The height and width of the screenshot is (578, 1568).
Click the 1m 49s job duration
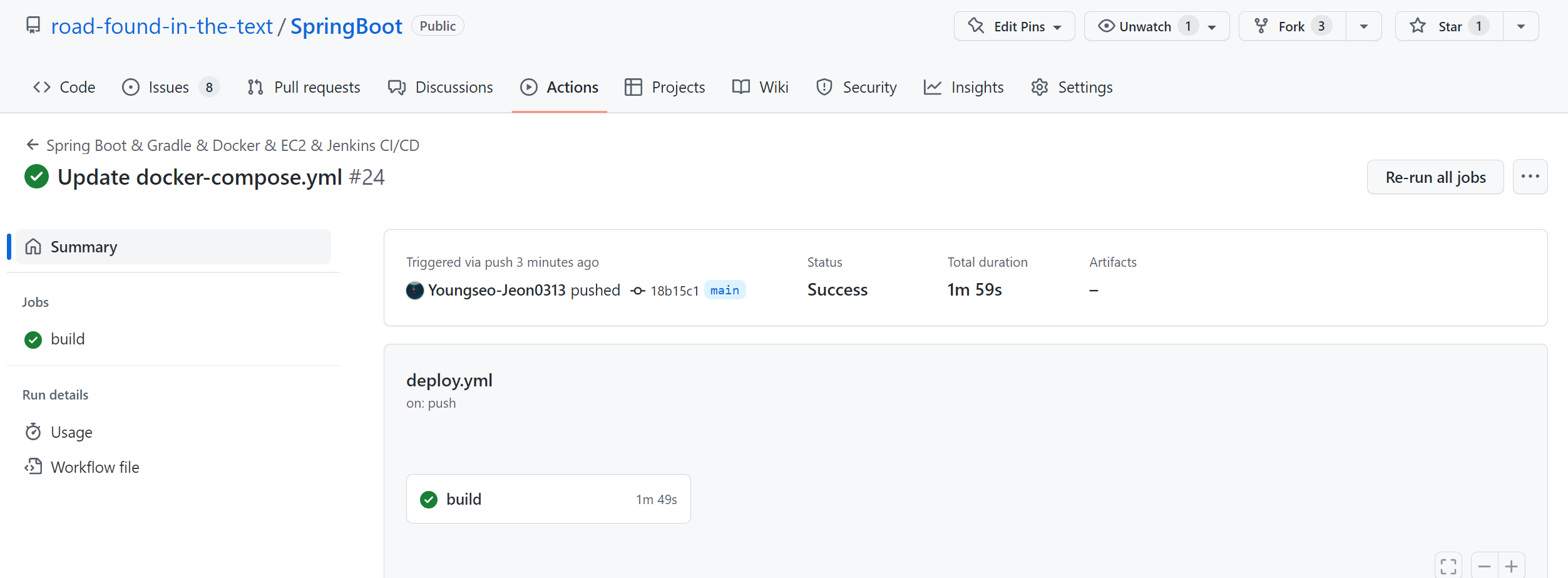[657, 499]
